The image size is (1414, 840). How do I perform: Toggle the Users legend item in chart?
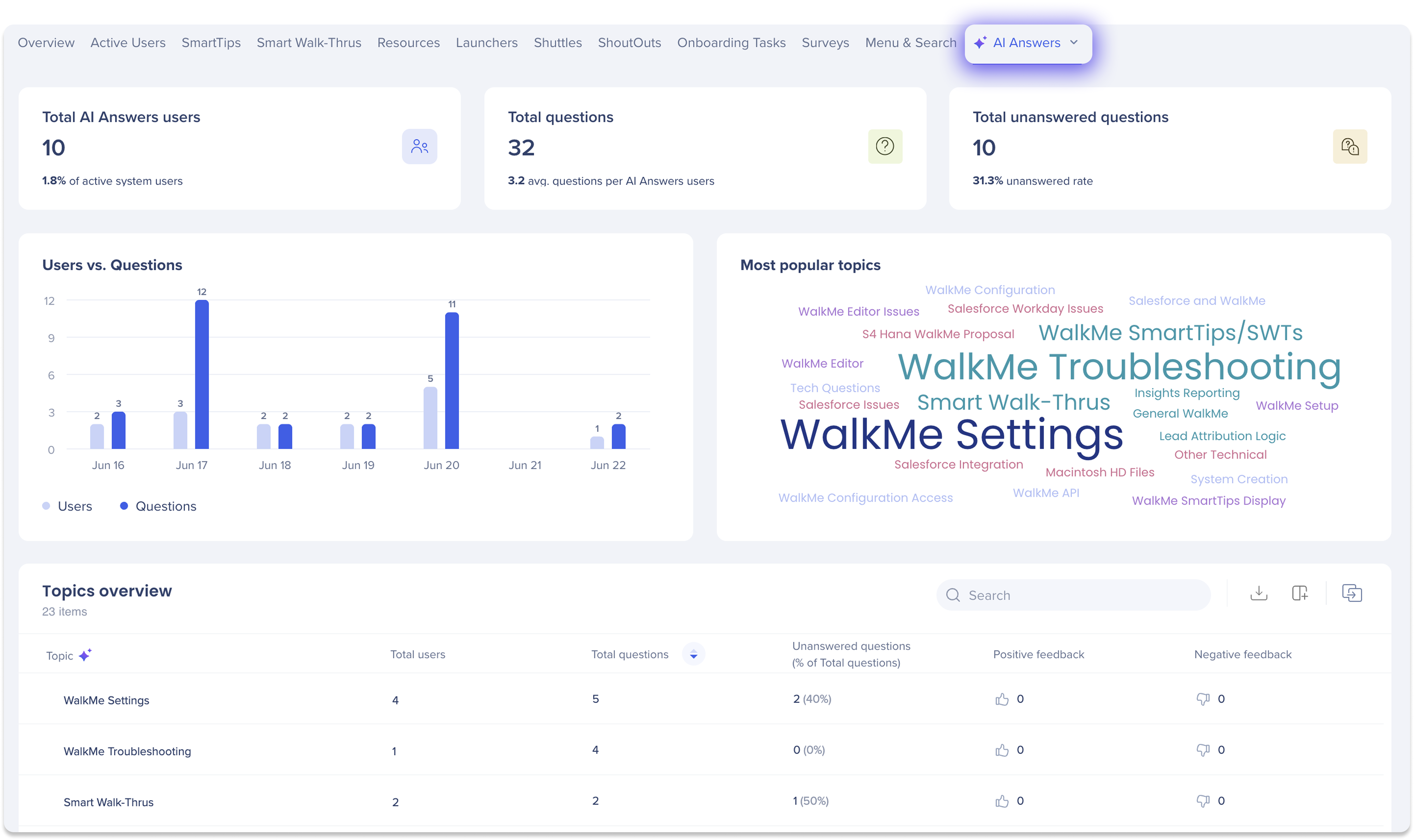pos(67,506)
